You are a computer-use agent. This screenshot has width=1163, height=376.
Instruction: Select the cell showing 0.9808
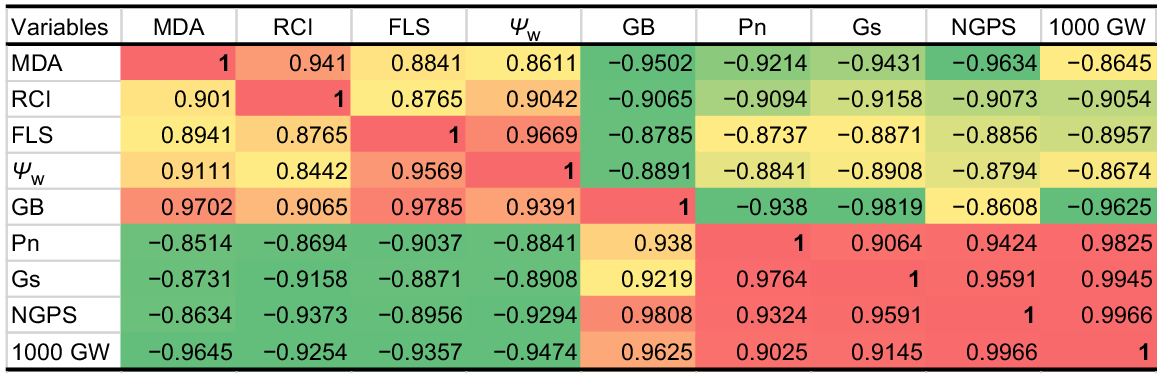click(639, 314)
